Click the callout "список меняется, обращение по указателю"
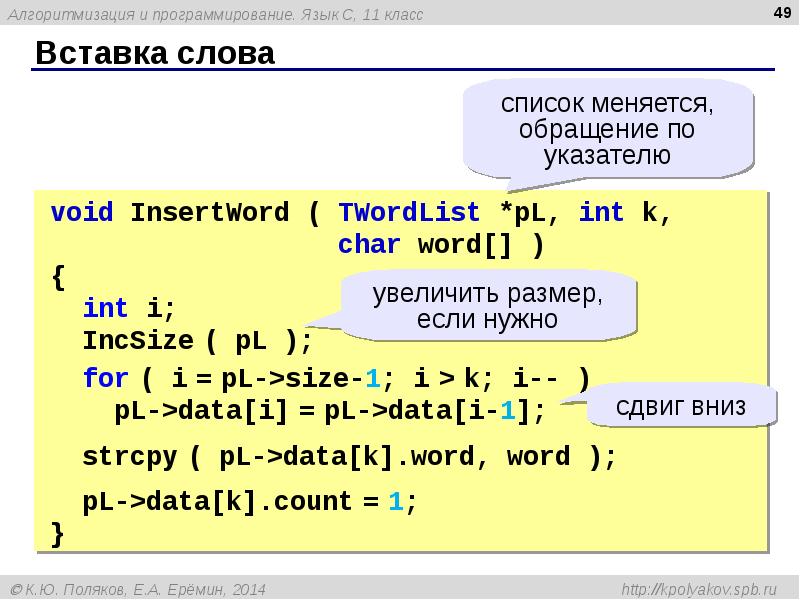 point(607,129)
